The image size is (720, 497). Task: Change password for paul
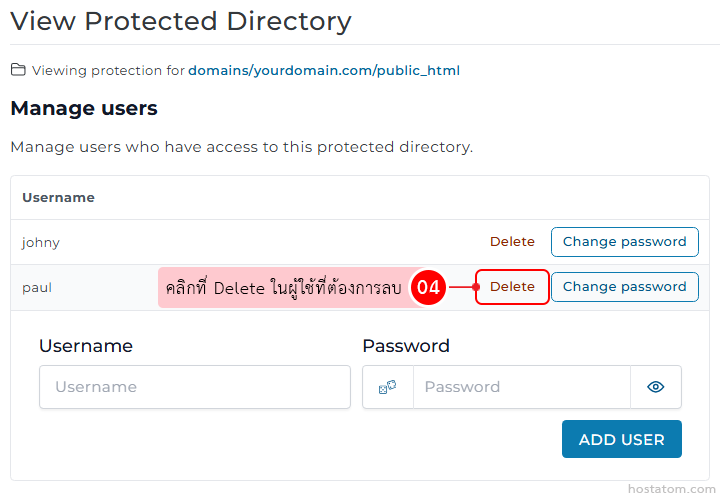624,287
